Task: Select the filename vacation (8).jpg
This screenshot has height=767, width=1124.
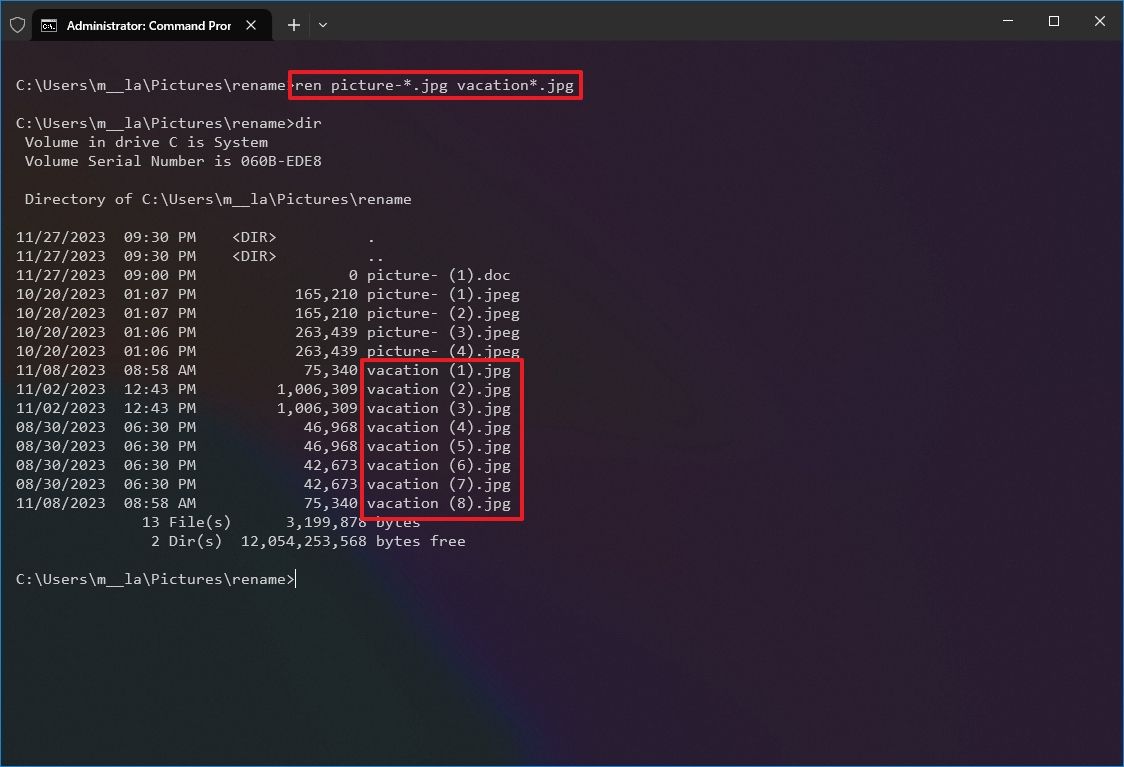Action: (440, 503)
